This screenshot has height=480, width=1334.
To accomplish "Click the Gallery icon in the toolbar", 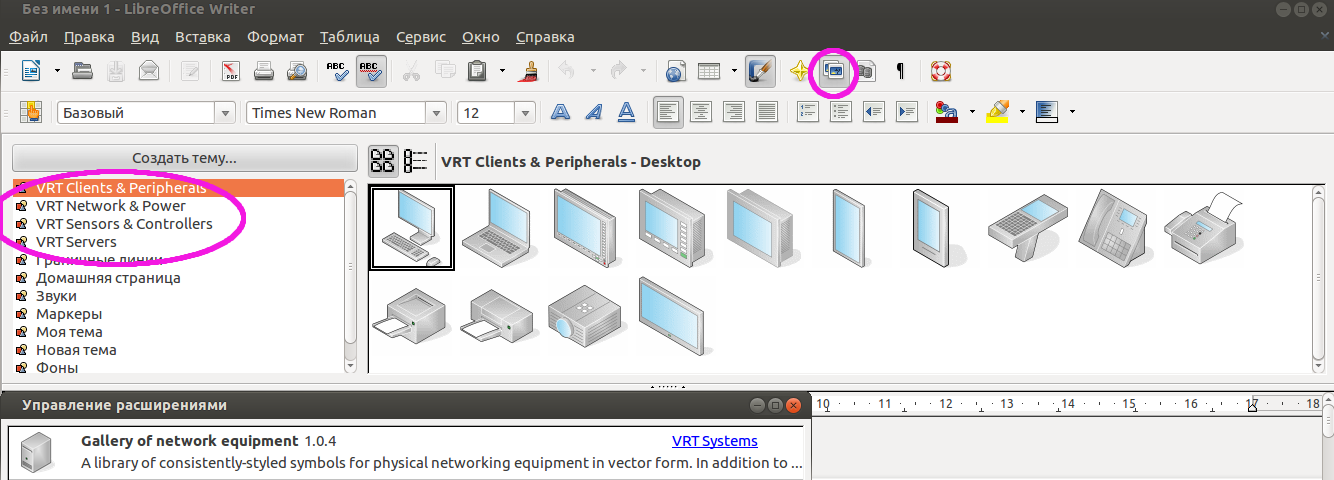I will click(832, 71).
